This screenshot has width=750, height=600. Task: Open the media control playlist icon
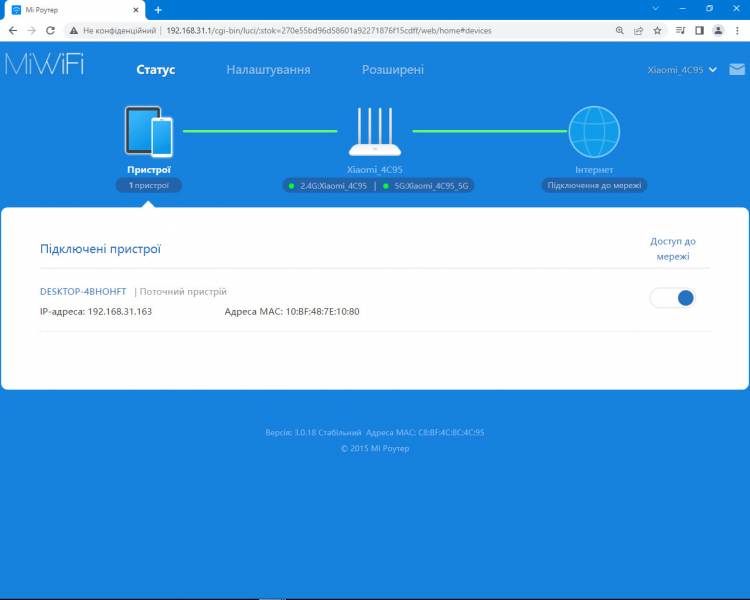click(x=680, y=31)
